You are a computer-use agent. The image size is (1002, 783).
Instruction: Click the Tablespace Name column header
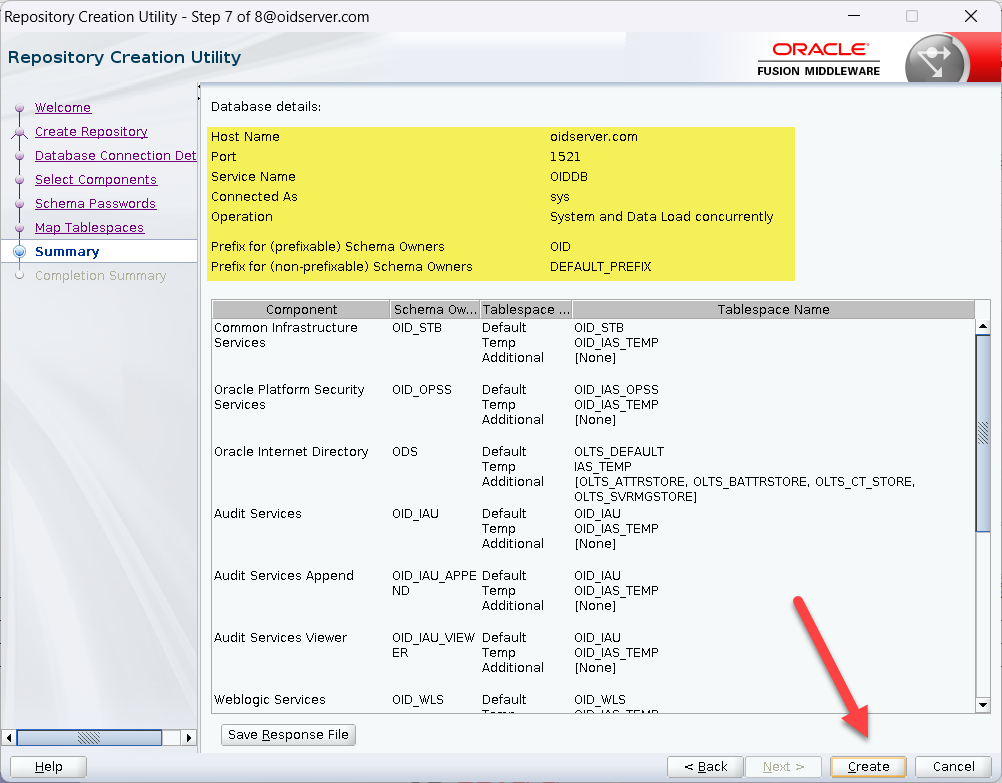pyautogui.click(x=772, y=310)
